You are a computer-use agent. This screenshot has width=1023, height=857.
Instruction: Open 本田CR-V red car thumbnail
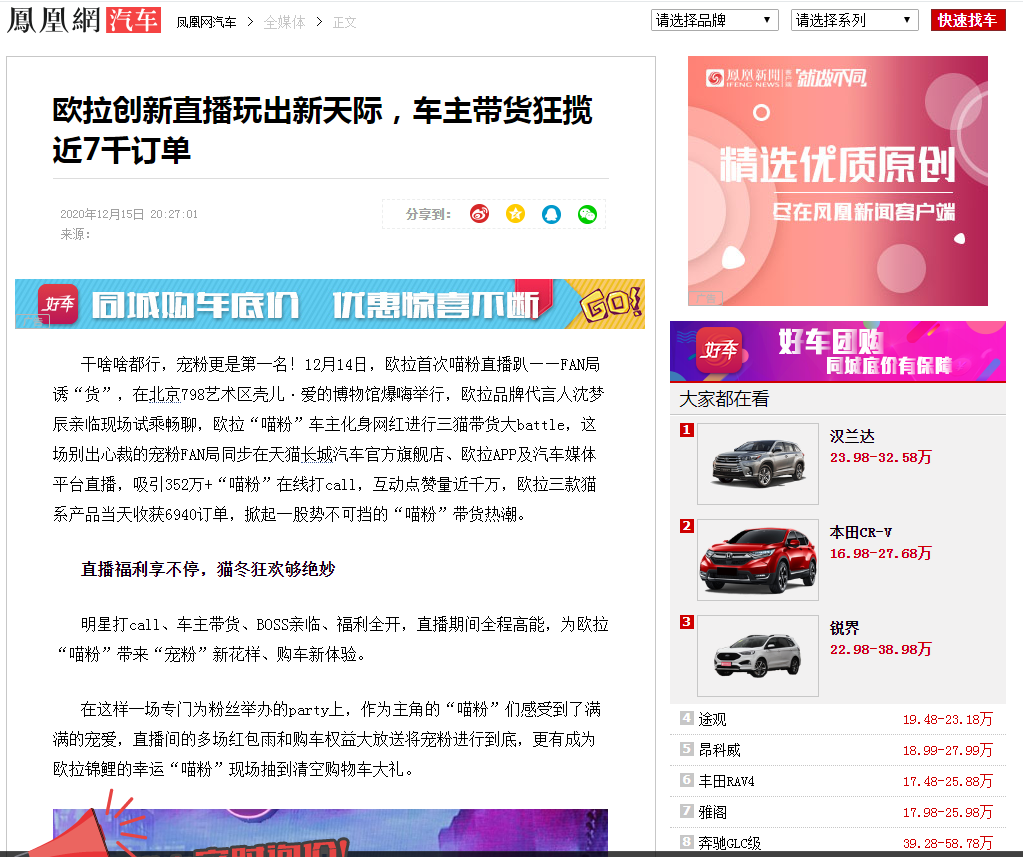click(x=757, y=560)
